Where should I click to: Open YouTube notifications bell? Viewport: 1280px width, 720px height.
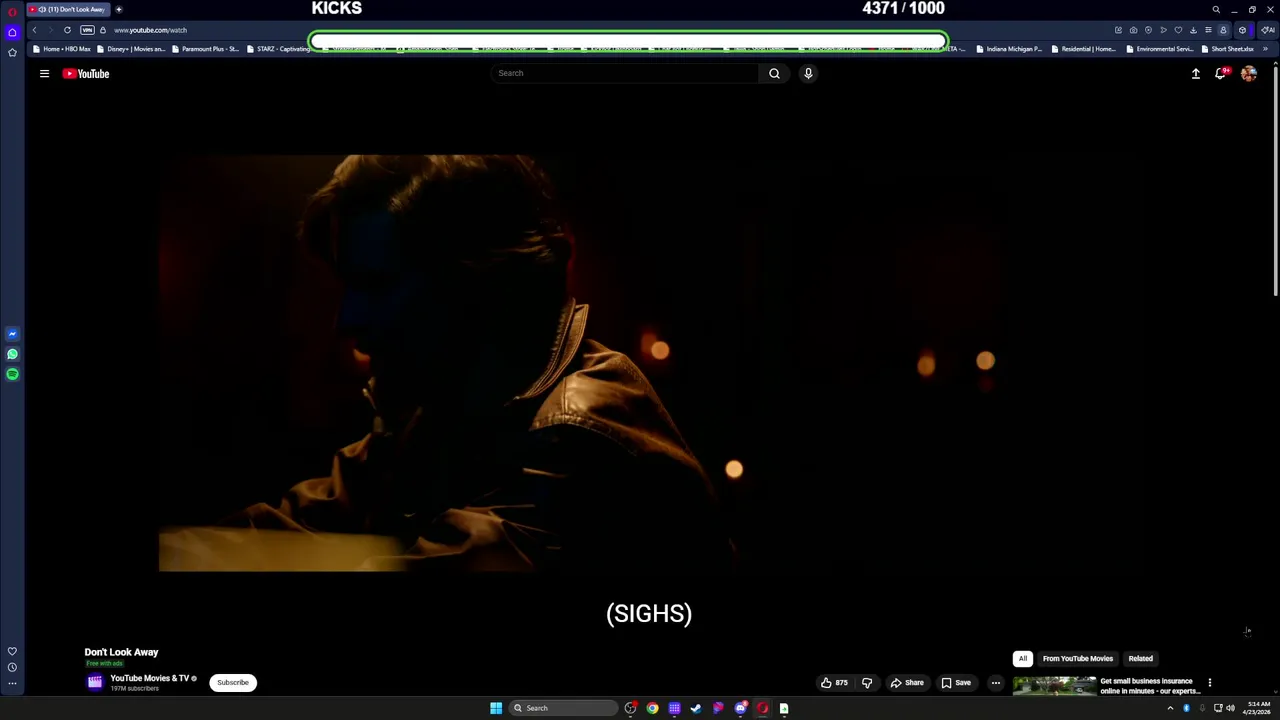(x=1221, y=73)
